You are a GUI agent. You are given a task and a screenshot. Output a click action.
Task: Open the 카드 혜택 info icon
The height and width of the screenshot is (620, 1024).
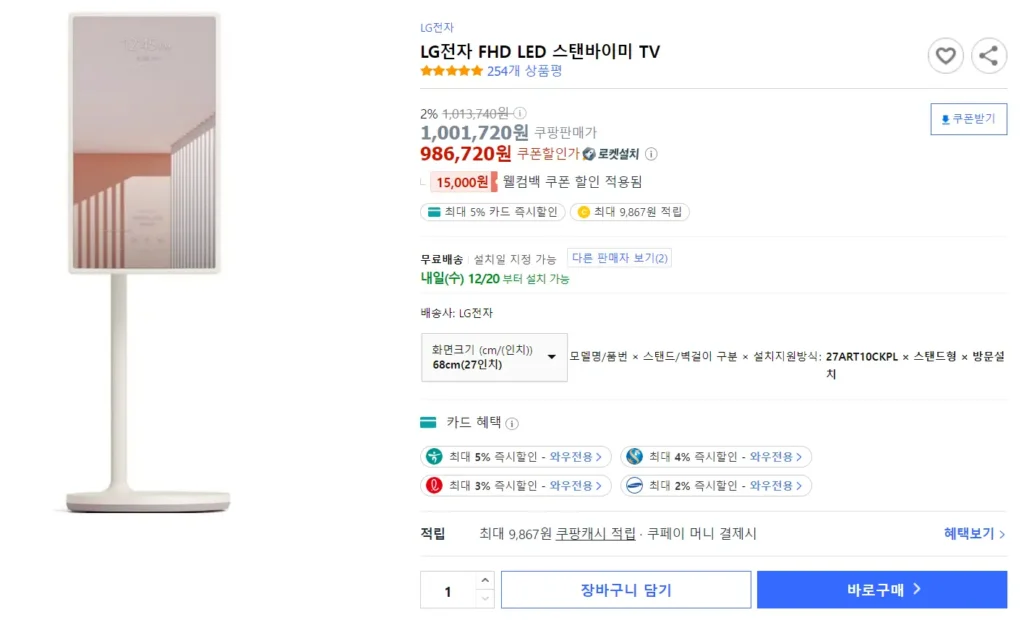[513, 422]
